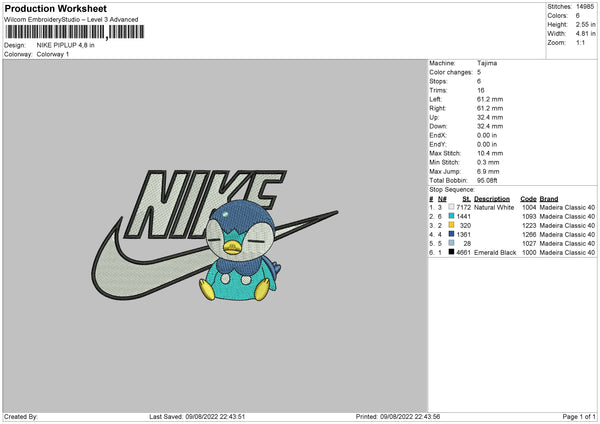Click the 'Up:' label
Image resolution: width=600 pixels, height=424 pixels.
434,117
